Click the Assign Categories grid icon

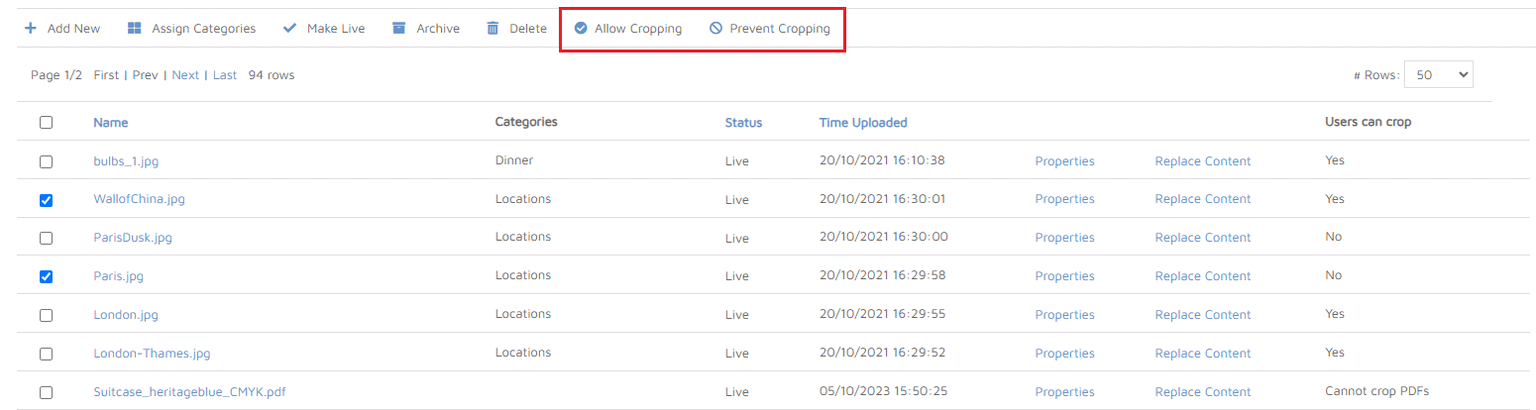point(134,29)
